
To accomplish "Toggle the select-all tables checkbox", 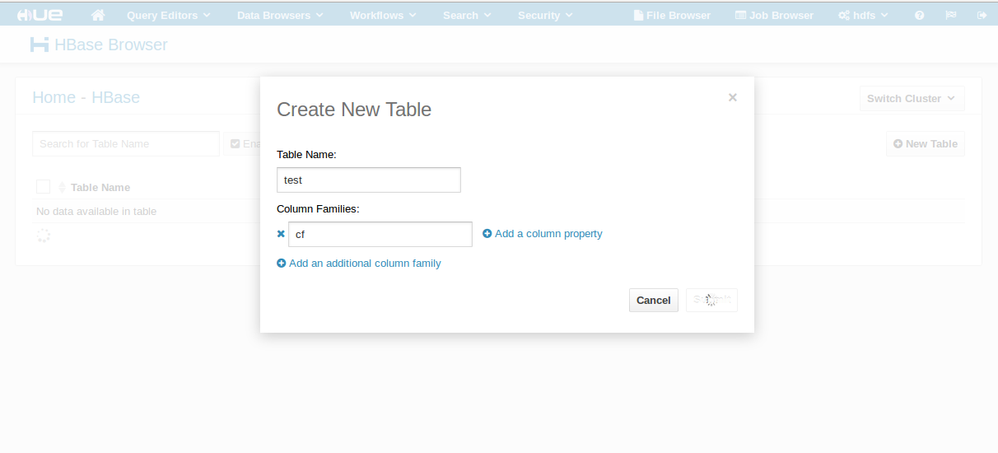I will click(43, 186).
